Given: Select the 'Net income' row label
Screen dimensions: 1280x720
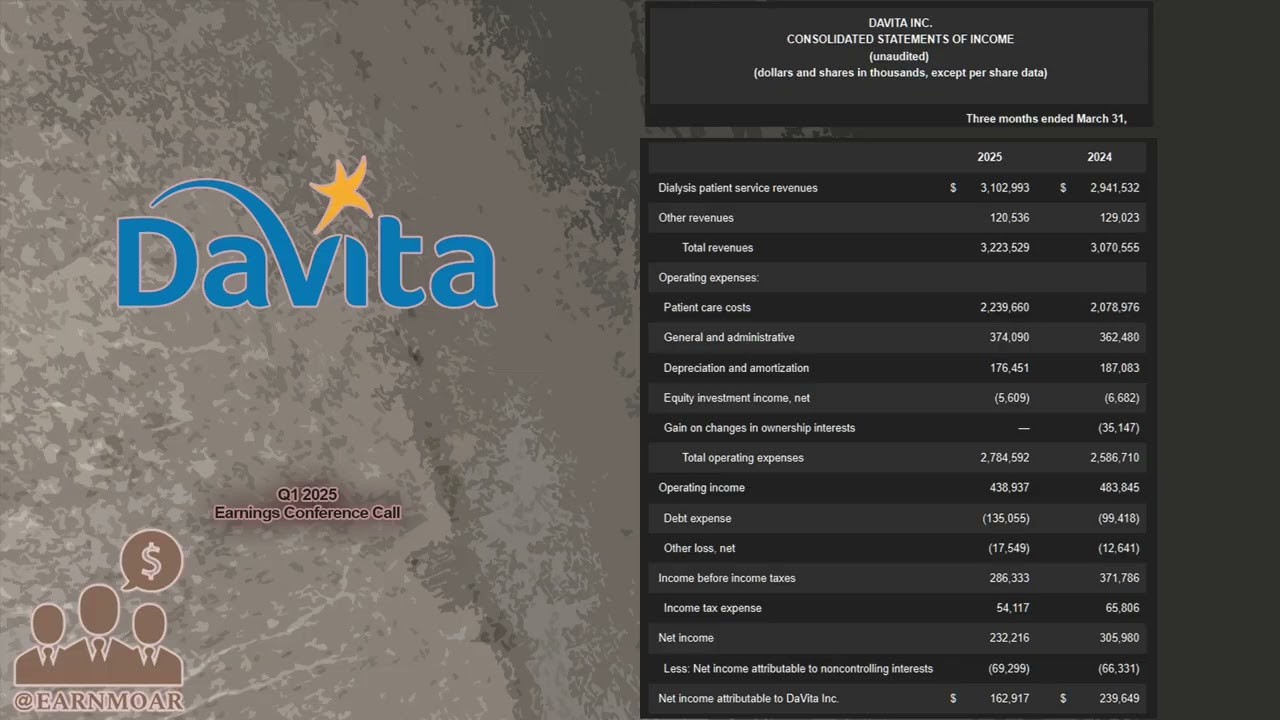Looking at the screenshot, I should (686, 638).
